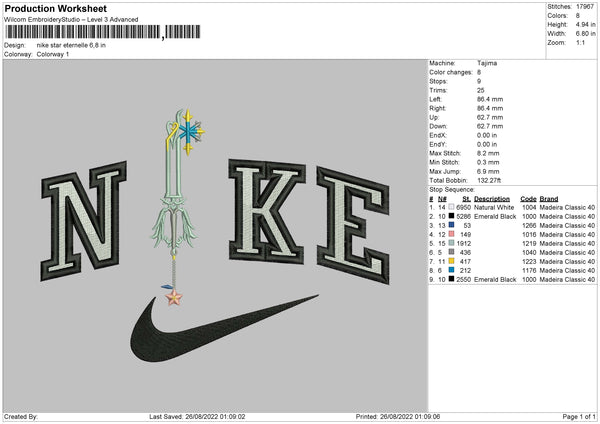This screenshot has width=600, height=424.
Task: Click the height value 4.94 in
Action: coord(585,24)
